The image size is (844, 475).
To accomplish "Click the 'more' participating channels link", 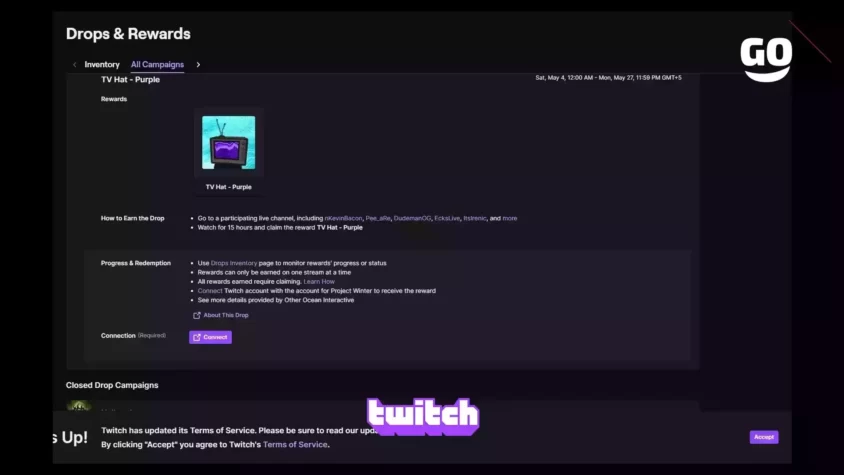I will pos(510,218).
